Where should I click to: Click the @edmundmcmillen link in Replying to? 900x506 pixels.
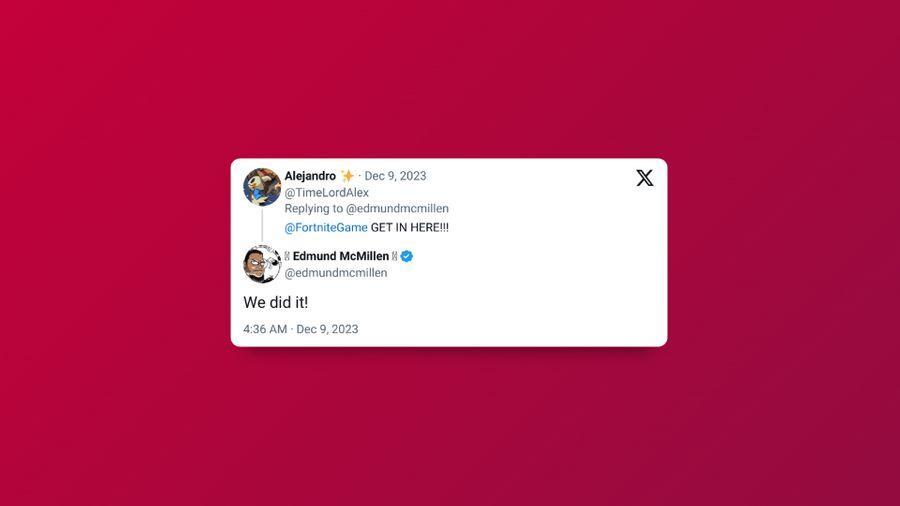(397, 209)
